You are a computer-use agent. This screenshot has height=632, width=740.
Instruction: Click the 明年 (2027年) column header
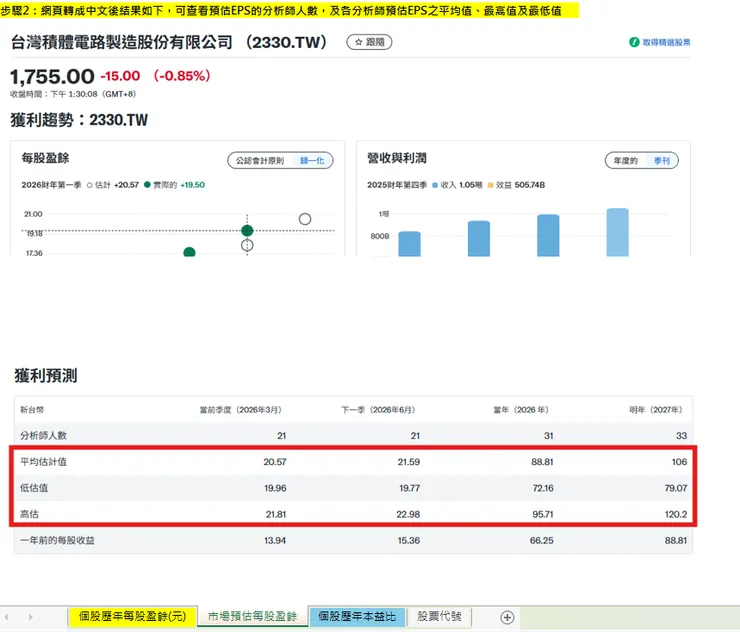(x=656, y=410)
